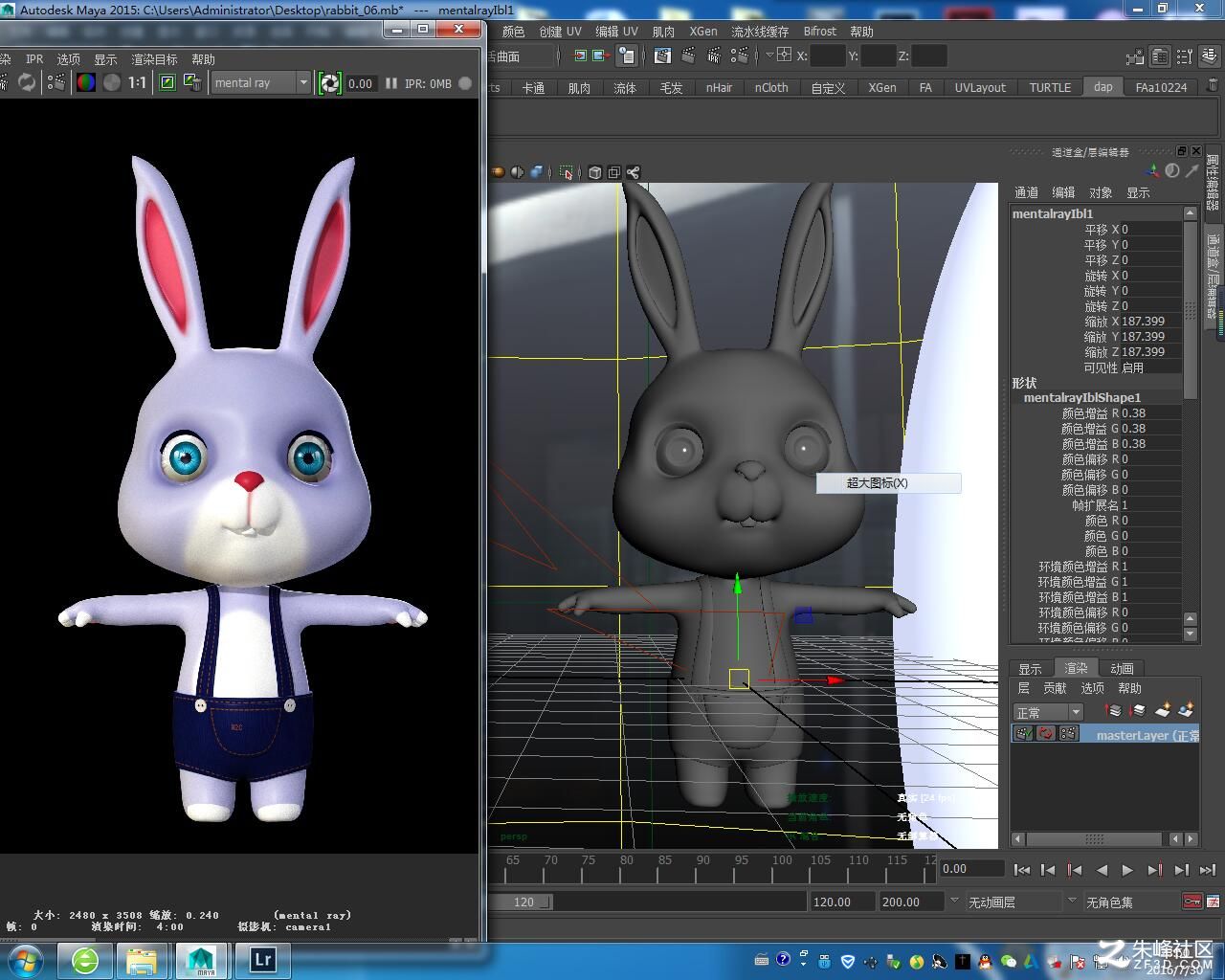Screen dimensions: 1225x980
Task: Click the 颜色增益 R value 0.38
Action: pos(1152,413)
